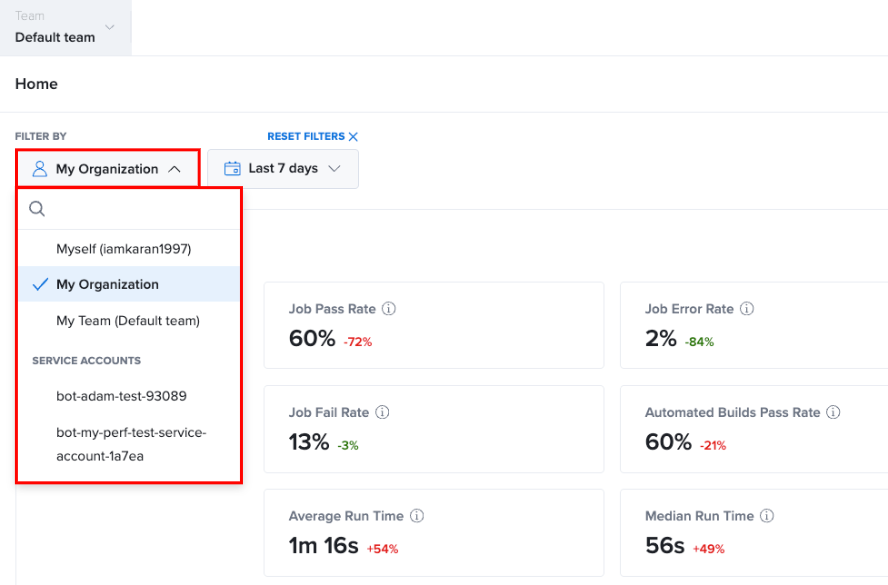Click the calendar icon in date filter
The width and height of the screenshot is (888, 585).
pos(232,169)
